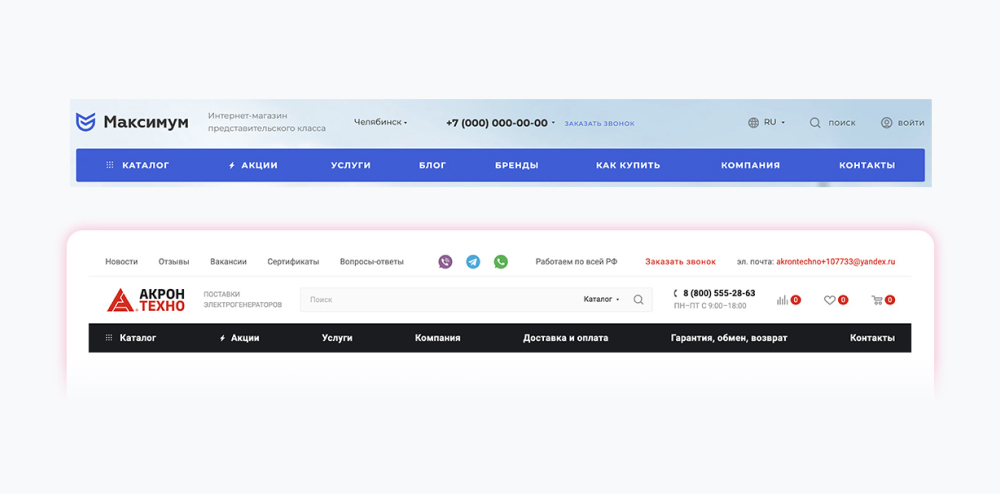Open the shopping cart icon
This screenshot has height=494, width=1000.
(x=877, y=300)
